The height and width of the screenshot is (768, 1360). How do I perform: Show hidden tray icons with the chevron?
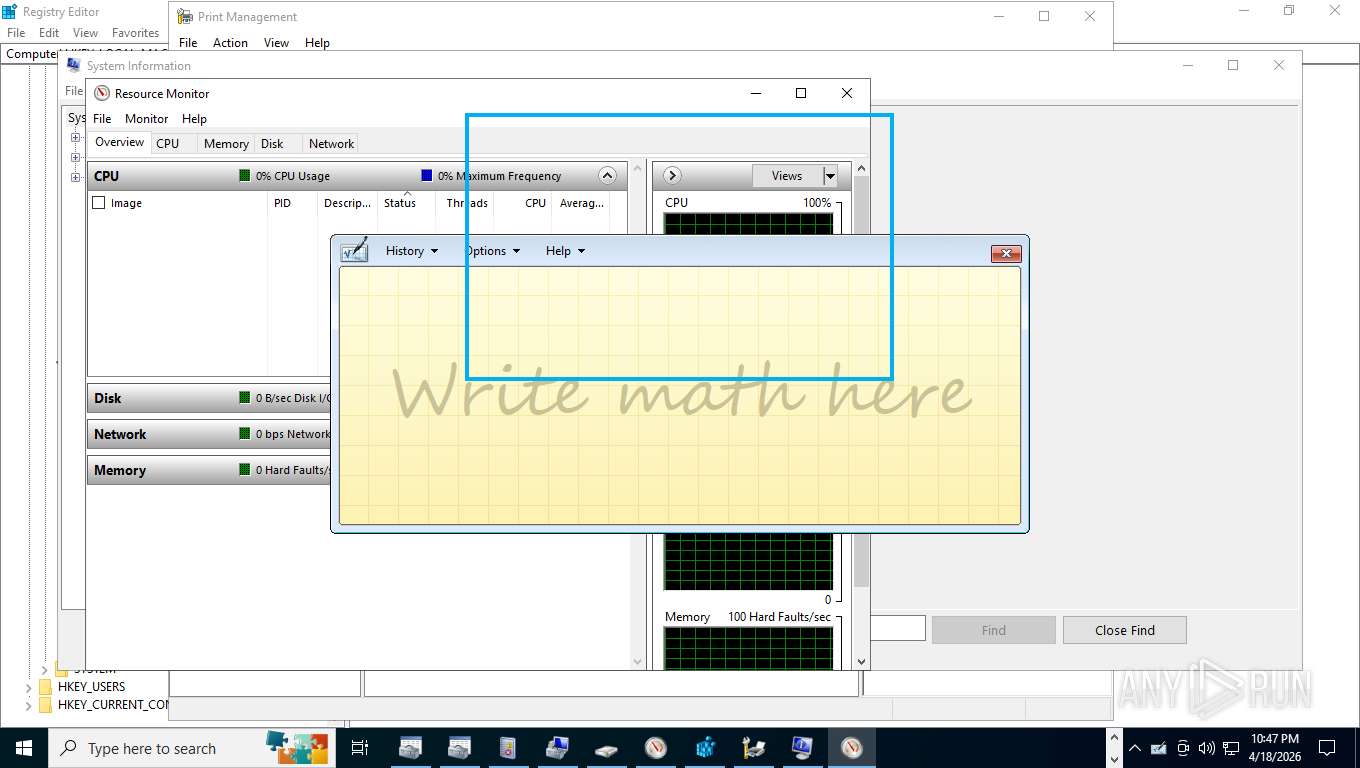[1135, 748]
